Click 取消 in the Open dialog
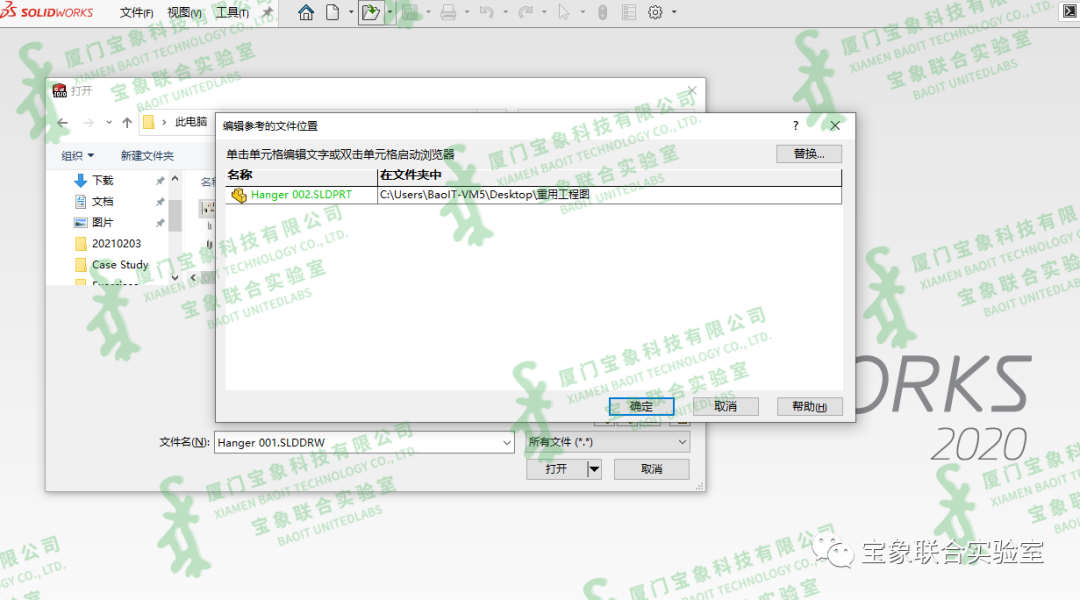The image size is (1080, 600). click(x=652, y=469)
